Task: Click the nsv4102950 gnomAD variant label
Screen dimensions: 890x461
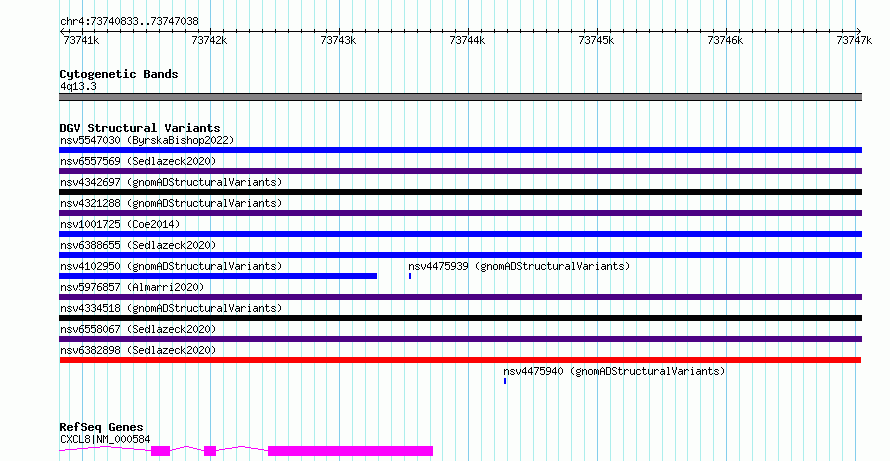Action: click(171, 266)
